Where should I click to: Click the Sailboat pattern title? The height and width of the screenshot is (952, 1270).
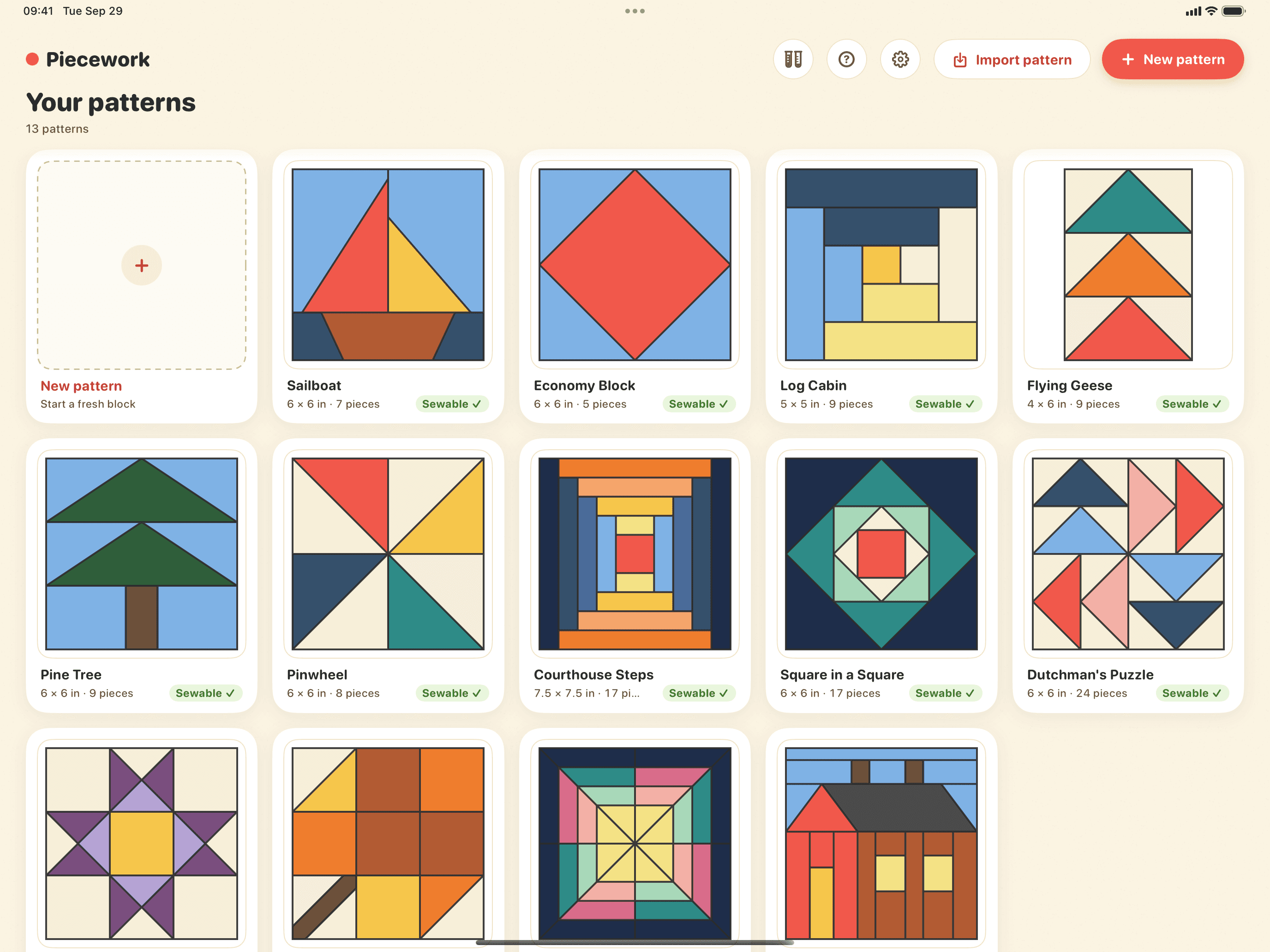click(313, 386)
